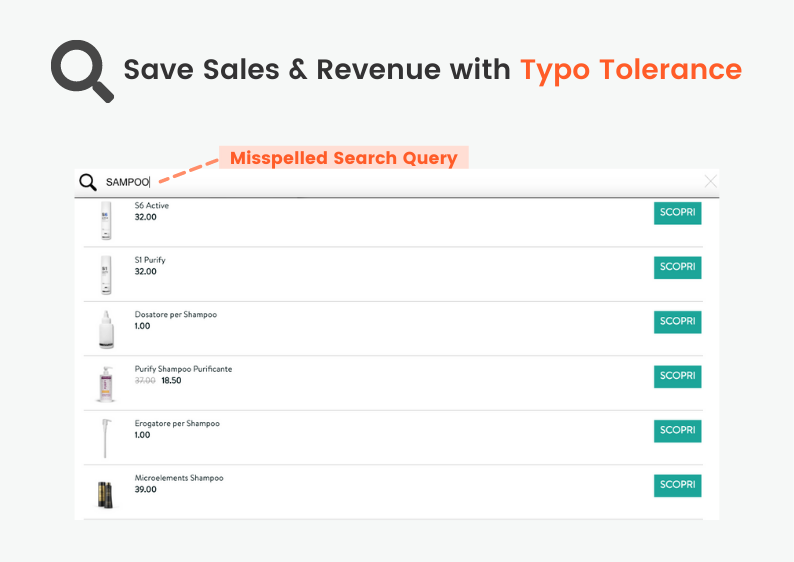Click SCOPRI for Purify Shampoo Purificante
The width and height of the screenshot is (794, 562).
click(x=678, y=376)
